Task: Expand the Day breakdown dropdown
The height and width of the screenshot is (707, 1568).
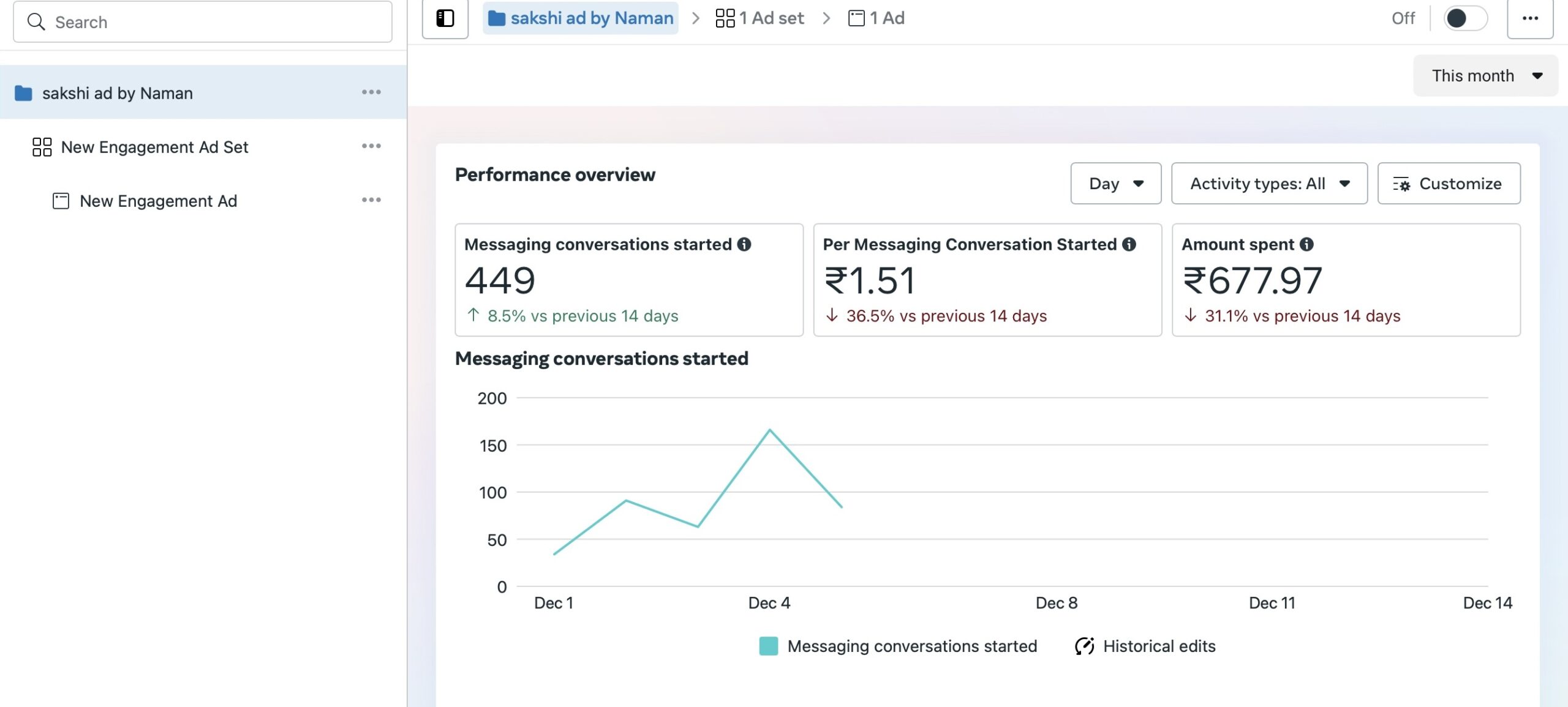Action: [1115, 184]
